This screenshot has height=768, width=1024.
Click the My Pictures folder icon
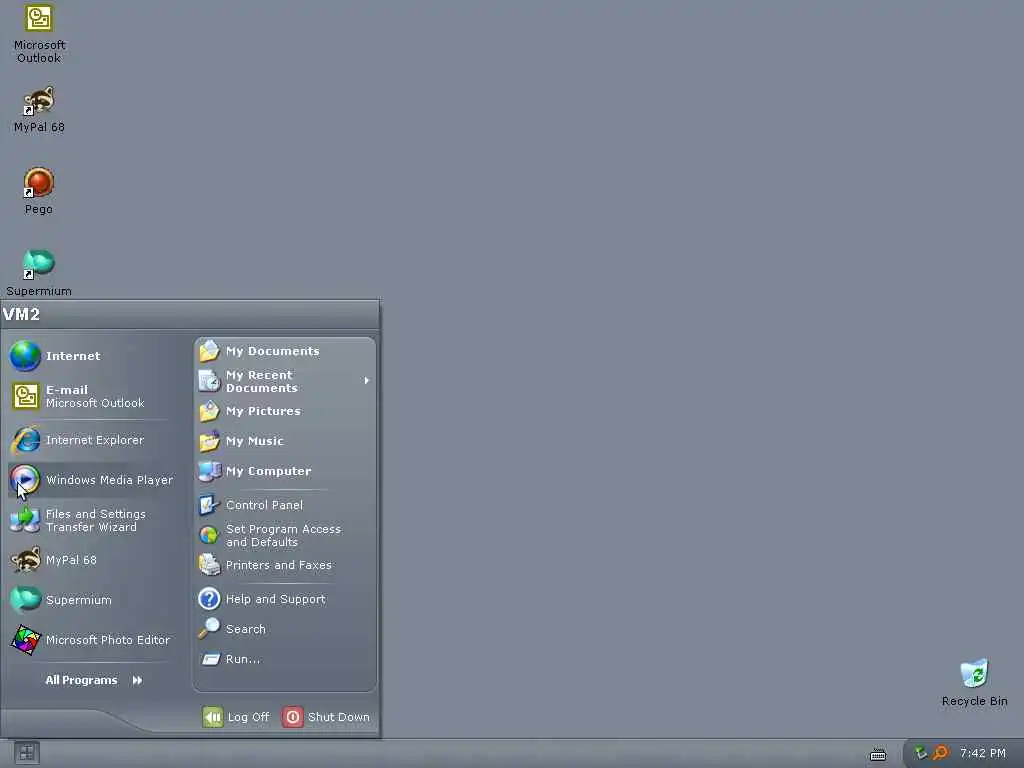click(209, 411)
